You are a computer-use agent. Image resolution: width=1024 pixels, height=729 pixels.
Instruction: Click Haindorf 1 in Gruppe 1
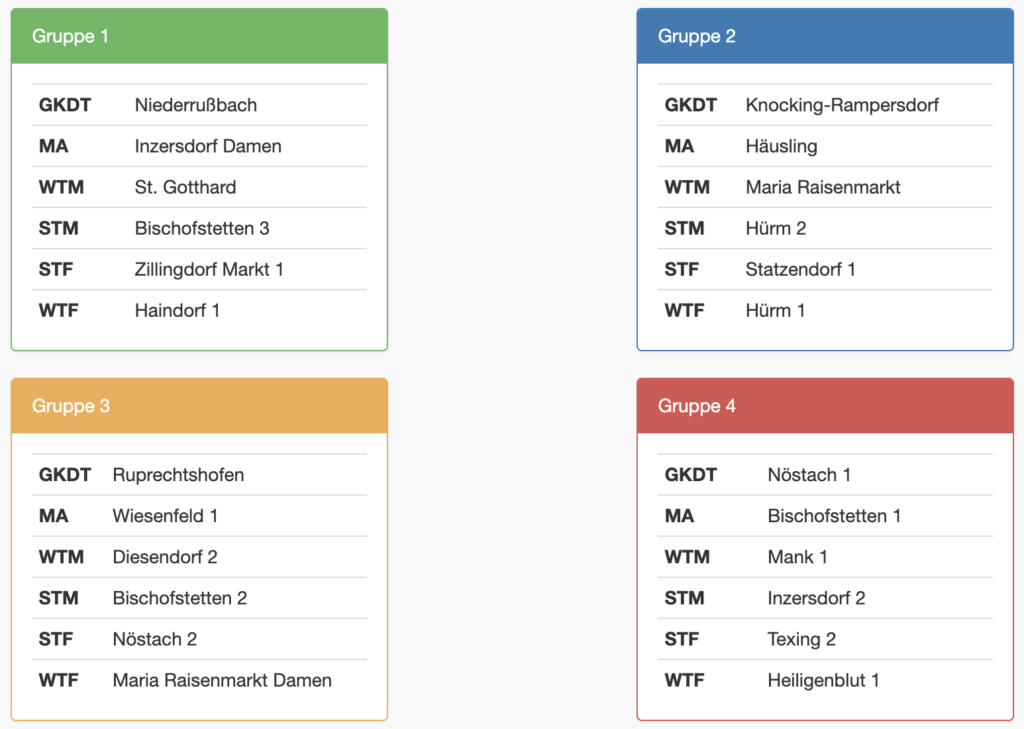pyautogui.click(x=177, y=310)
